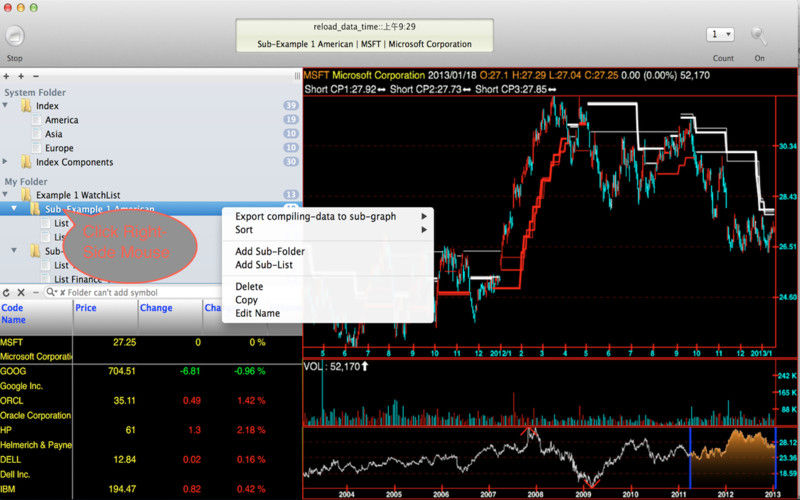
Task: Click the reload_data_time info display
Action: coord(364,35)
